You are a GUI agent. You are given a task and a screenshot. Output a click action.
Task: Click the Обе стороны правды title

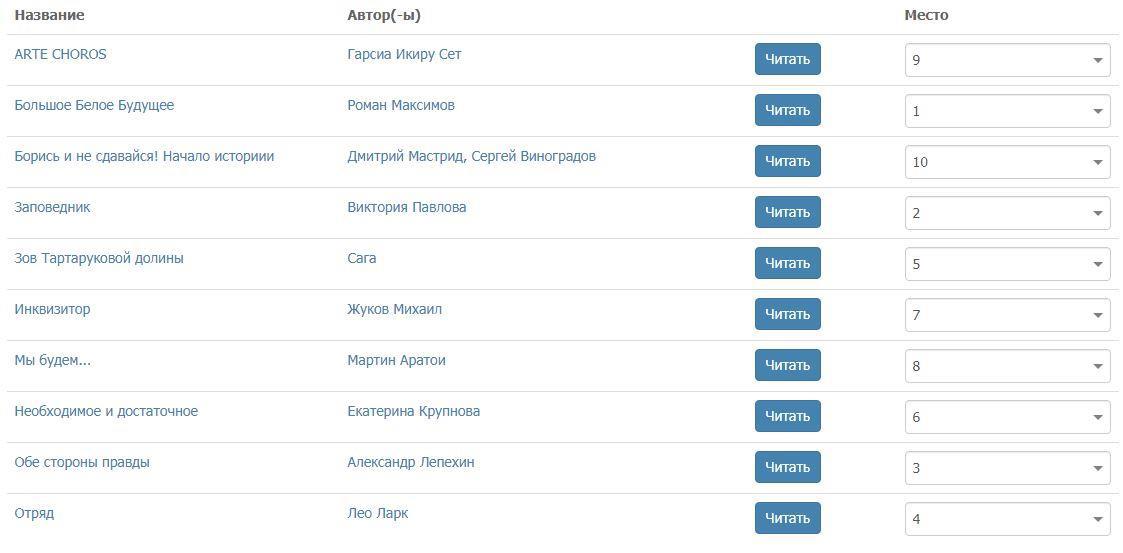[x=82, y=462]
